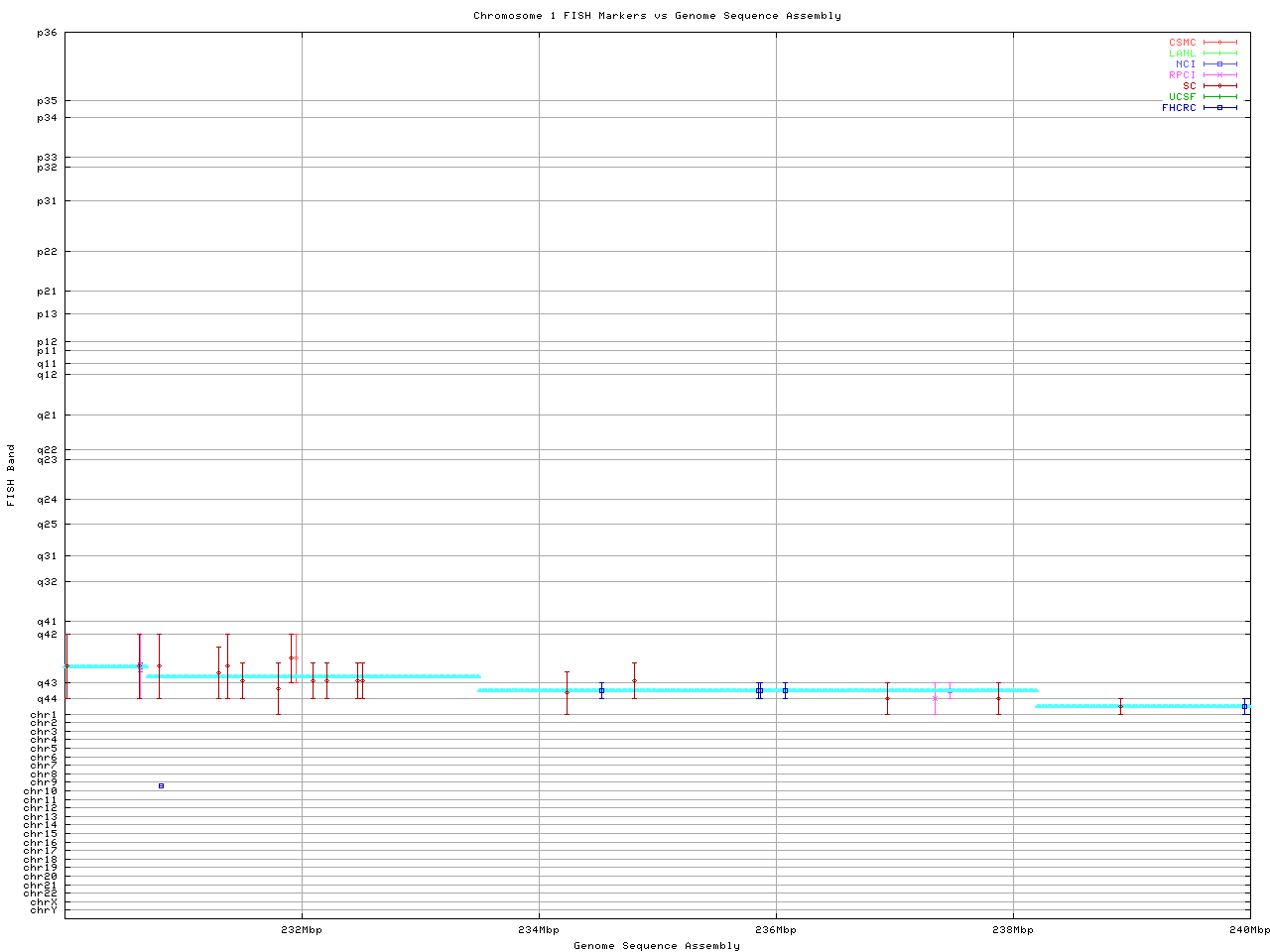Click the CSMC legend marker sample
The image size is (1270, 952).
pyautogui.click(x=1219, y=43)
